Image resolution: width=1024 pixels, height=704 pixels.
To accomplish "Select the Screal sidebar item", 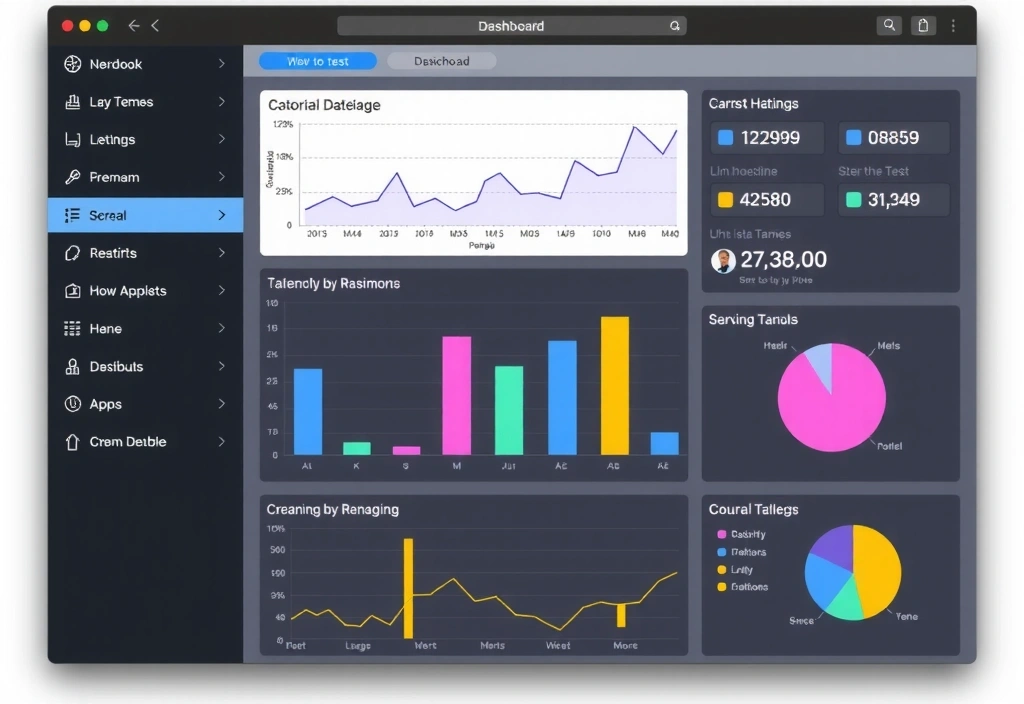I will 145,215.
